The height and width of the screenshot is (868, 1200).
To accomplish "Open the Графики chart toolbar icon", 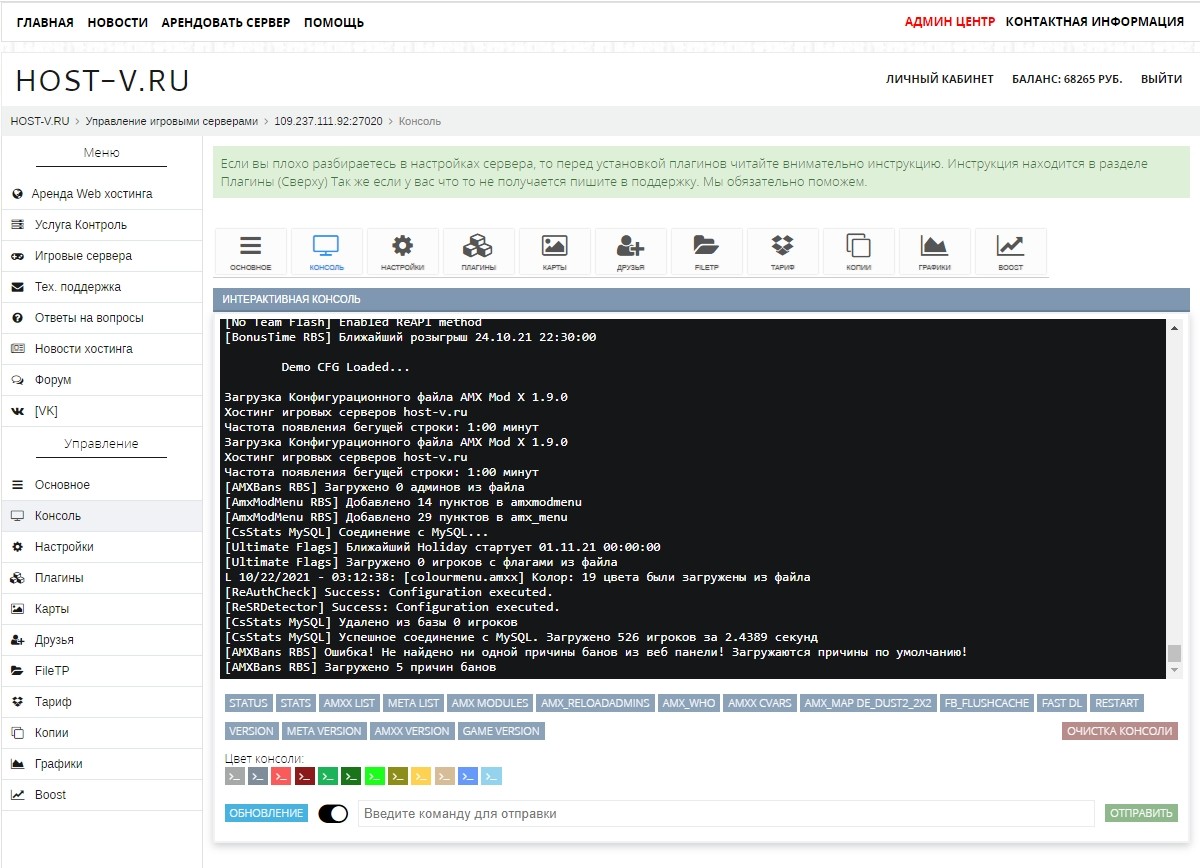I will tap(934, 252).
